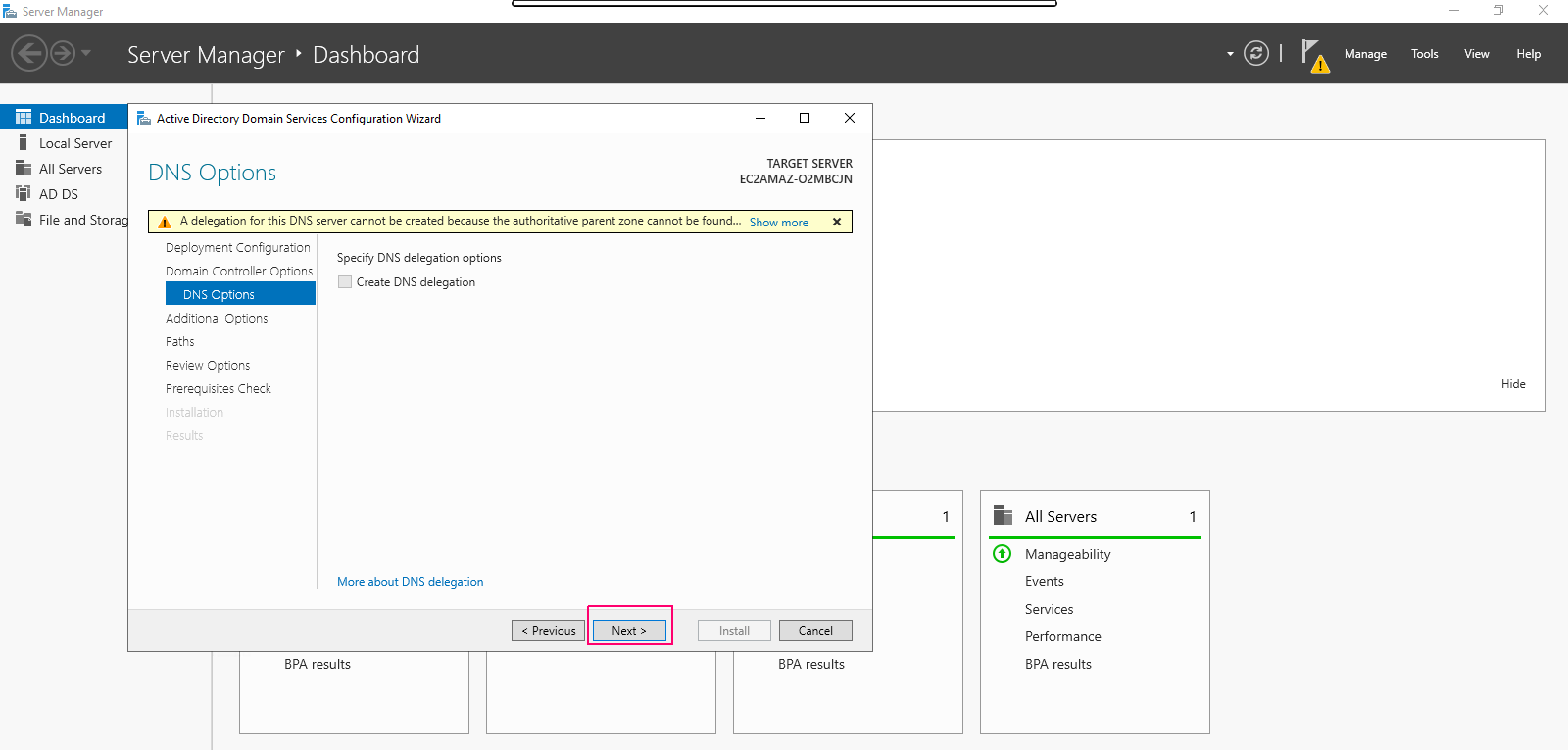Screen dimensions: 1568x750
Task: Click the All Servers tile server icon
Action: [x=1003, y=516]
